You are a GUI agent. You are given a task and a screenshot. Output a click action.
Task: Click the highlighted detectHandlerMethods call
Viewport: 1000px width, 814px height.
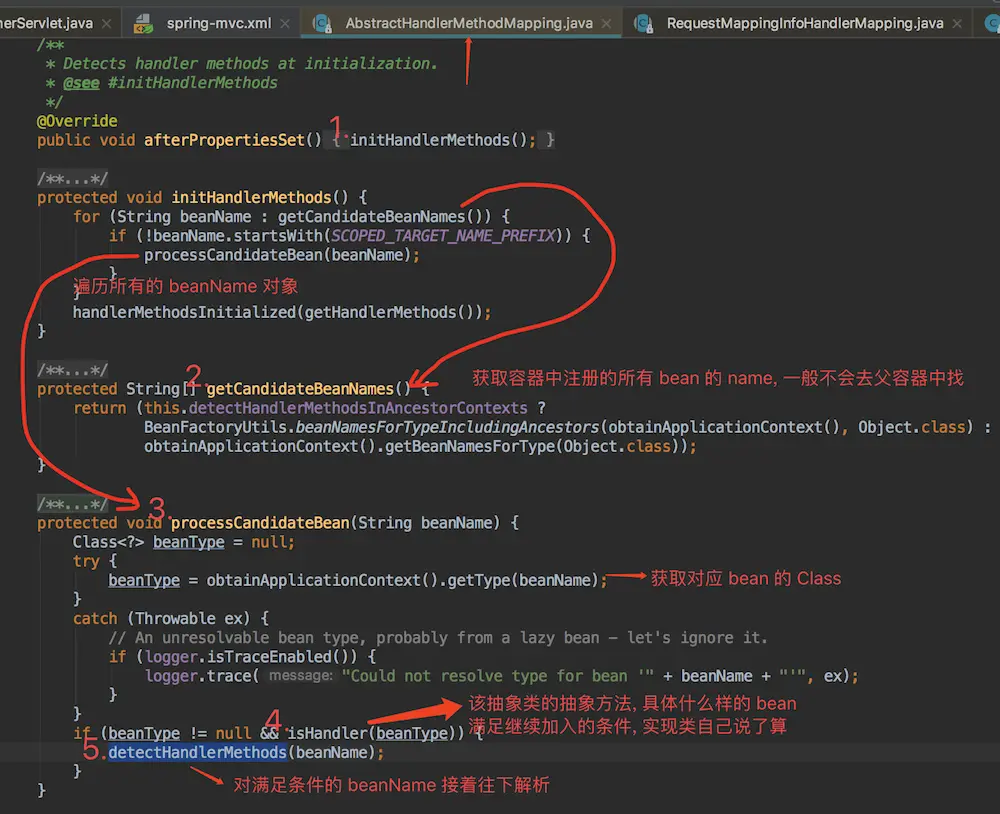pos(197,752)
